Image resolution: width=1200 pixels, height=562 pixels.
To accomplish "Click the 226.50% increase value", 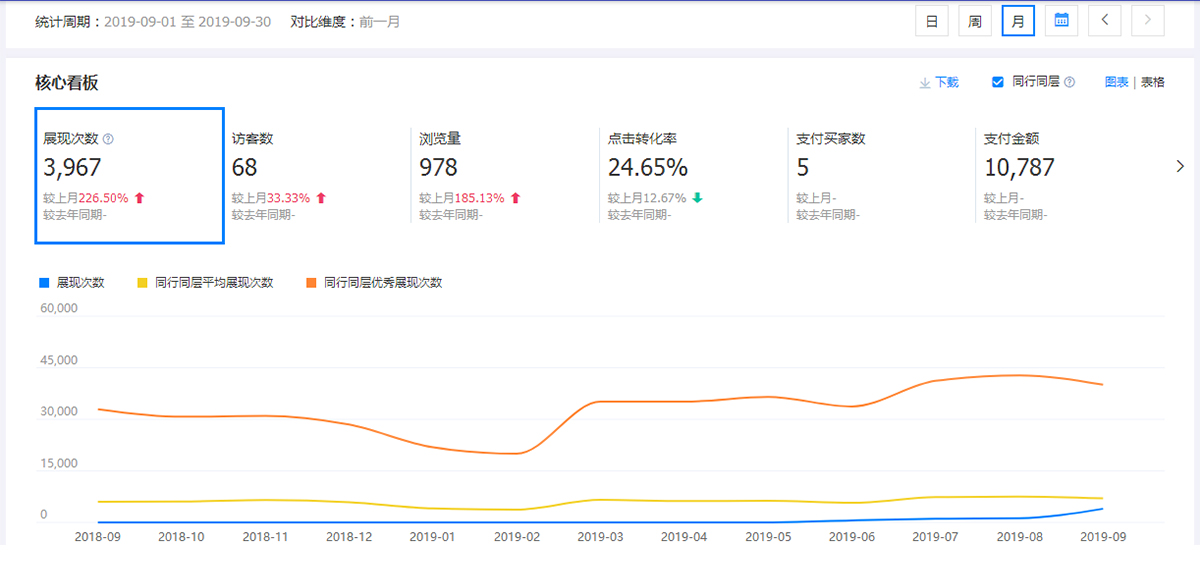I will [x=103, y=198].
